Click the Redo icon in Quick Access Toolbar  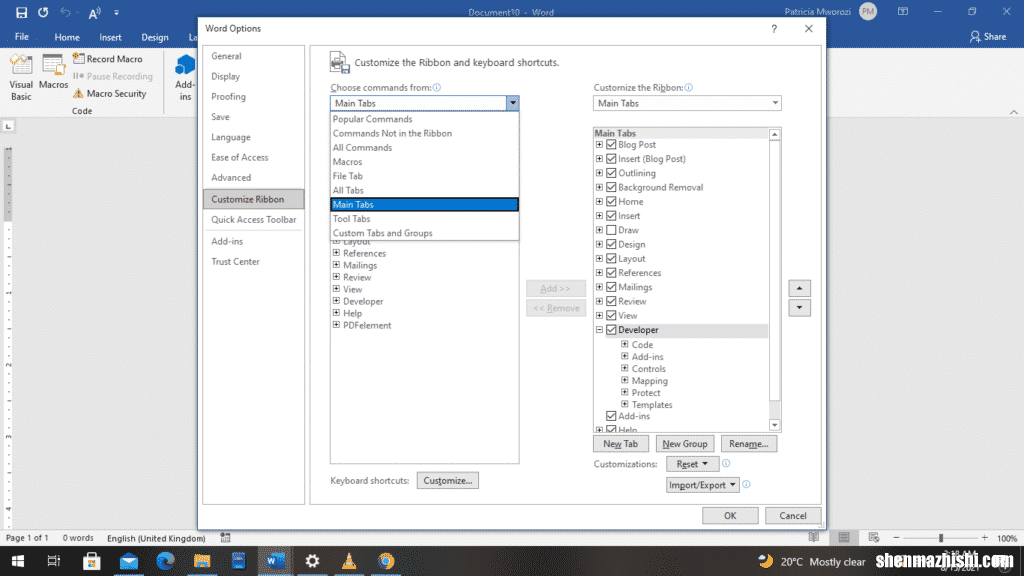(x=43, y=12)
